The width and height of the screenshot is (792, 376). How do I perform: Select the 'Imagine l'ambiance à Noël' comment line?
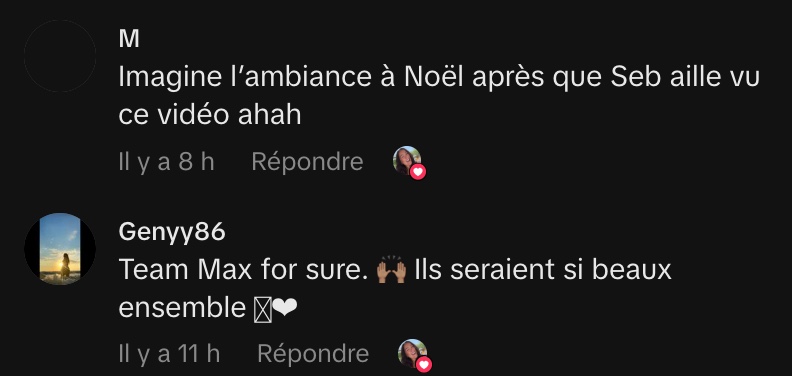click(439, 77)
